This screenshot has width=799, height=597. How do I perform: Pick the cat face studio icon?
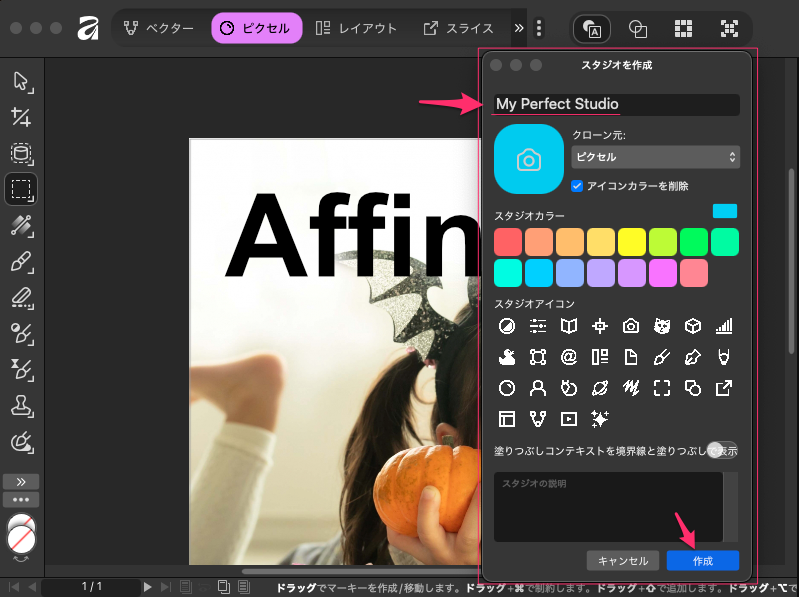(x=661, y=326)
